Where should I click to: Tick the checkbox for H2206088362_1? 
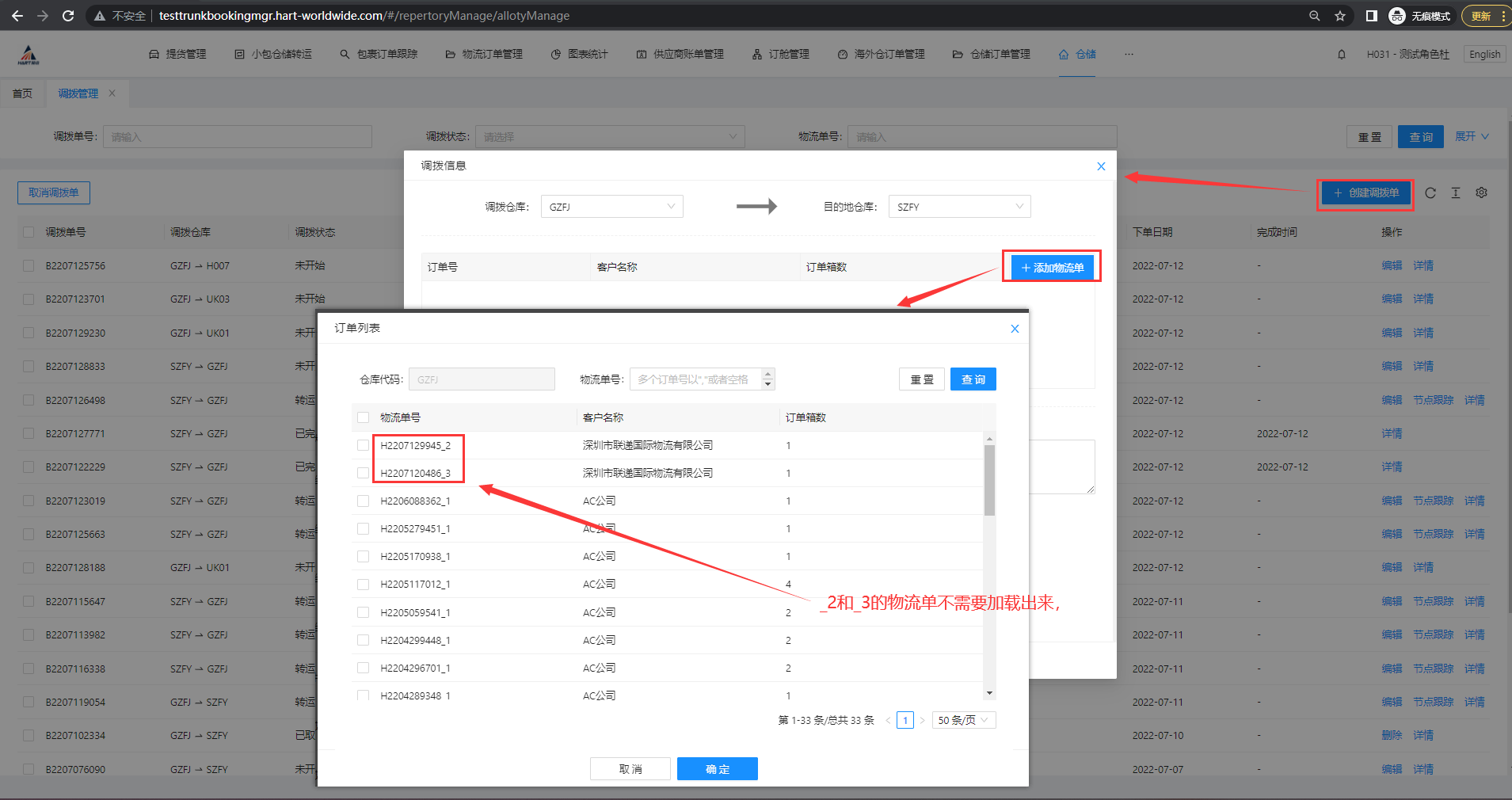pyautogui.click(x=363, y=501)
